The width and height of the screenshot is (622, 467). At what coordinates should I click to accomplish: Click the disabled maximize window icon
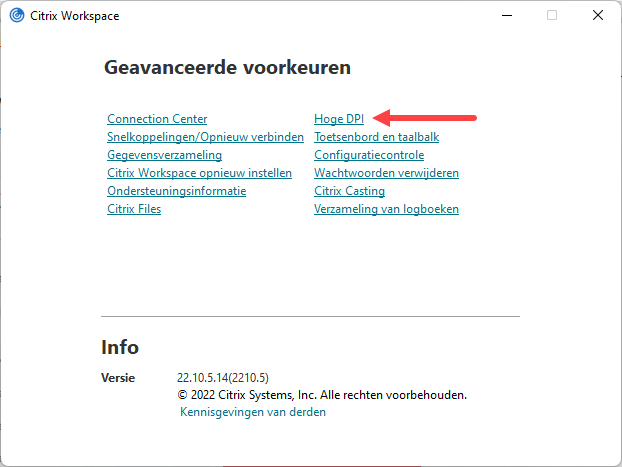point(552,15)
